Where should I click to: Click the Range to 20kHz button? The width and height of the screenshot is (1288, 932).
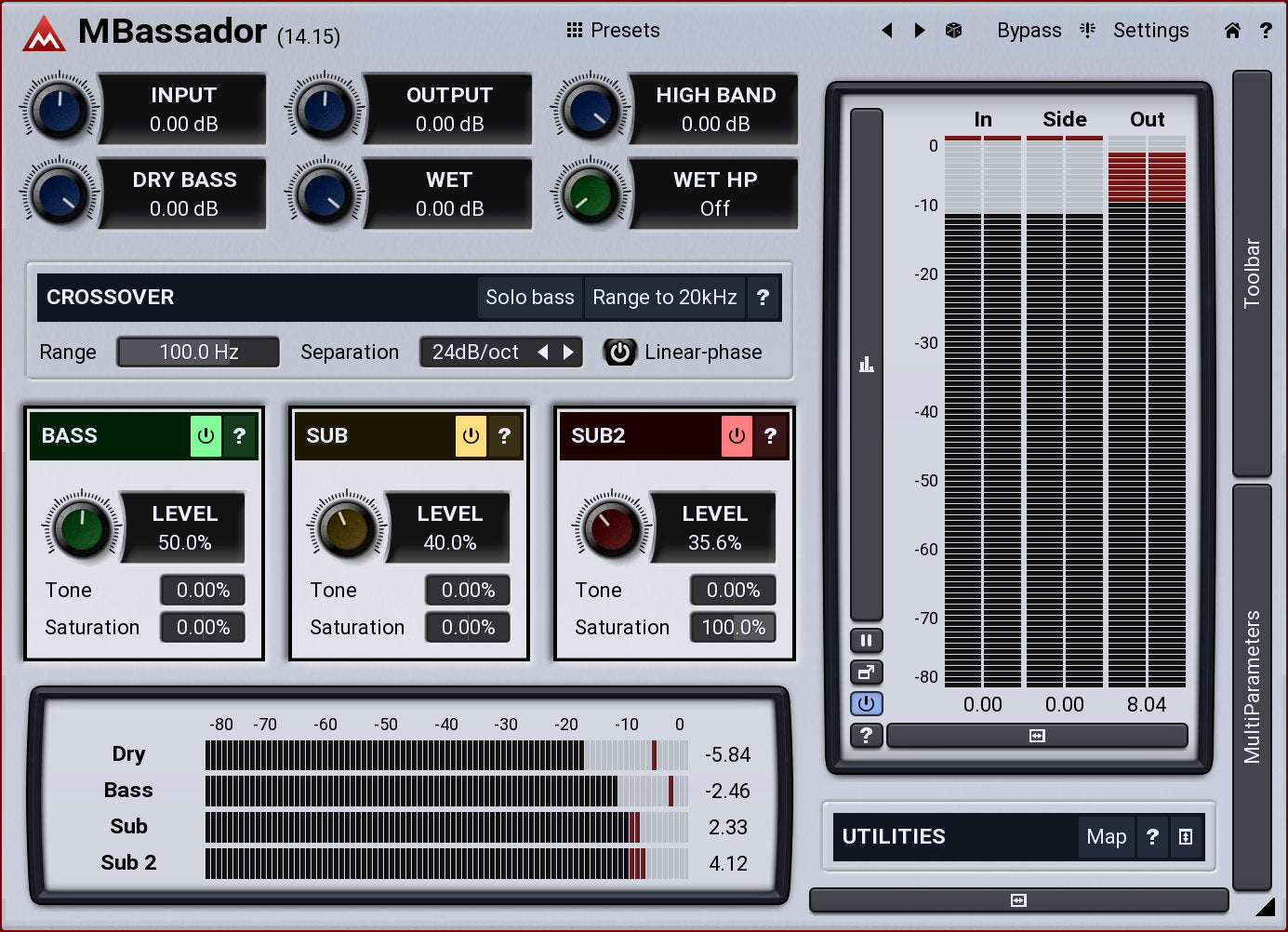point(664,298)
